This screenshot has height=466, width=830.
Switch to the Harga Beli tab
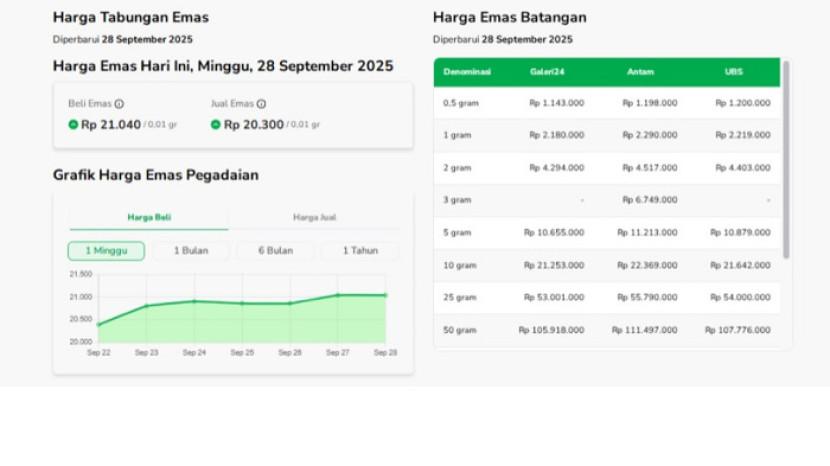[148, 217]
